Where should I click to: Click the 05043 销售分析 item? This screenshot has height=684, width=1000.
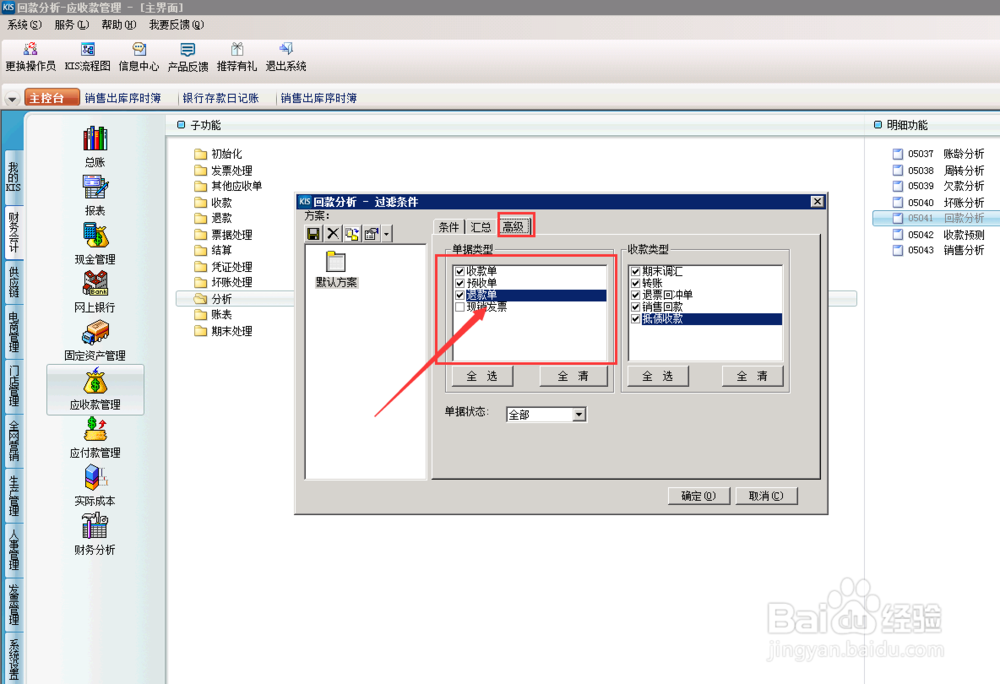click(x=938, y=250)
